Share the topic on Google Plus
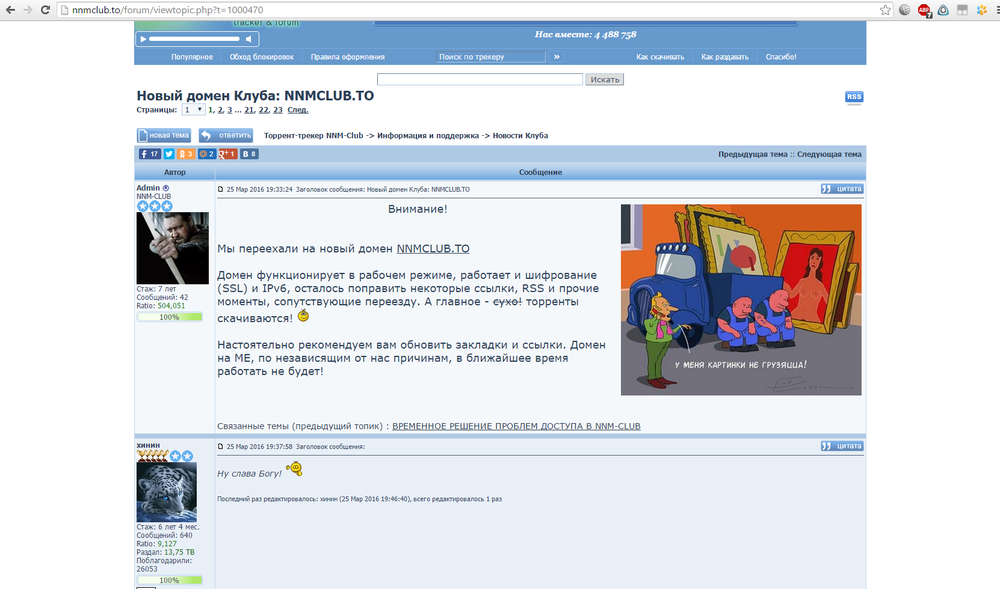 (228, 154)
